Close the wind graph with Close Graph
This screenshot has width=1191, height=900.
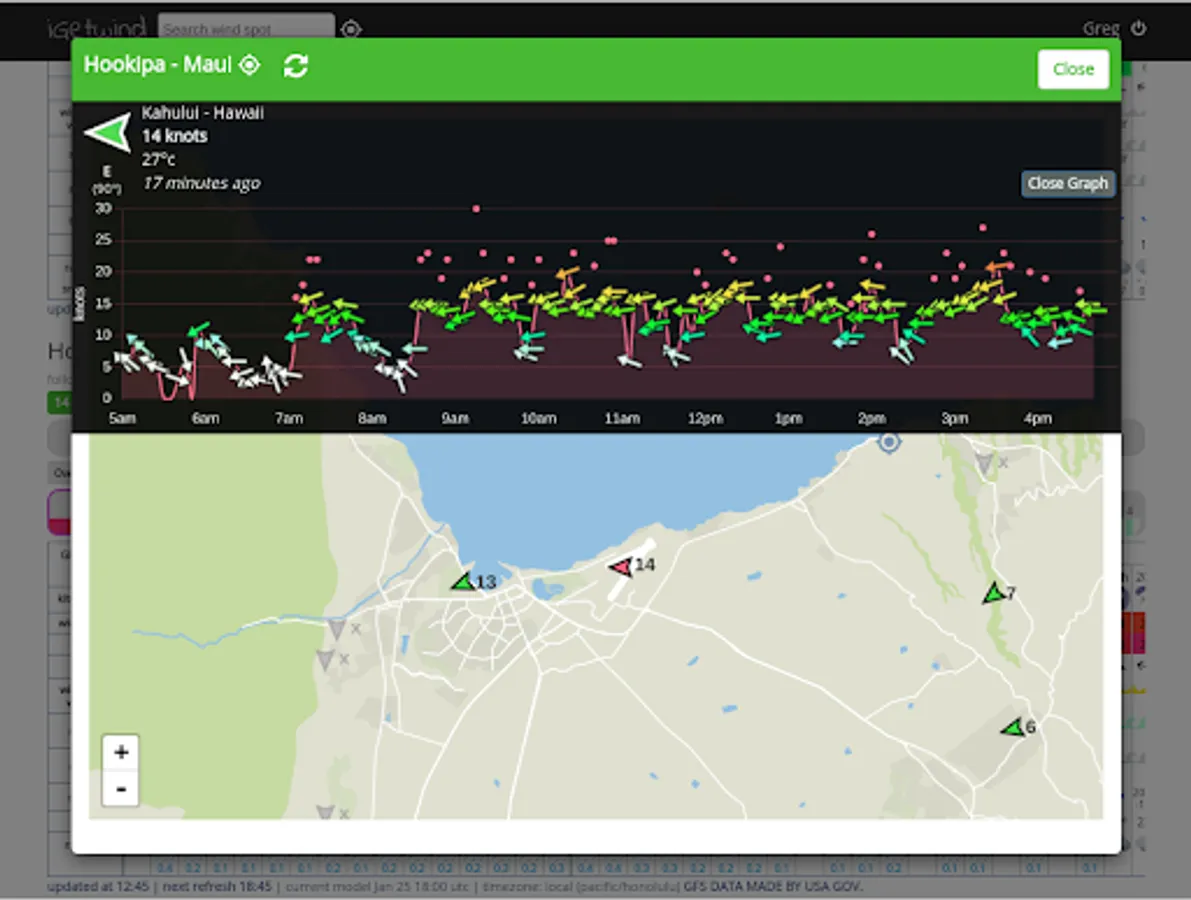[x=1067, y=184]
